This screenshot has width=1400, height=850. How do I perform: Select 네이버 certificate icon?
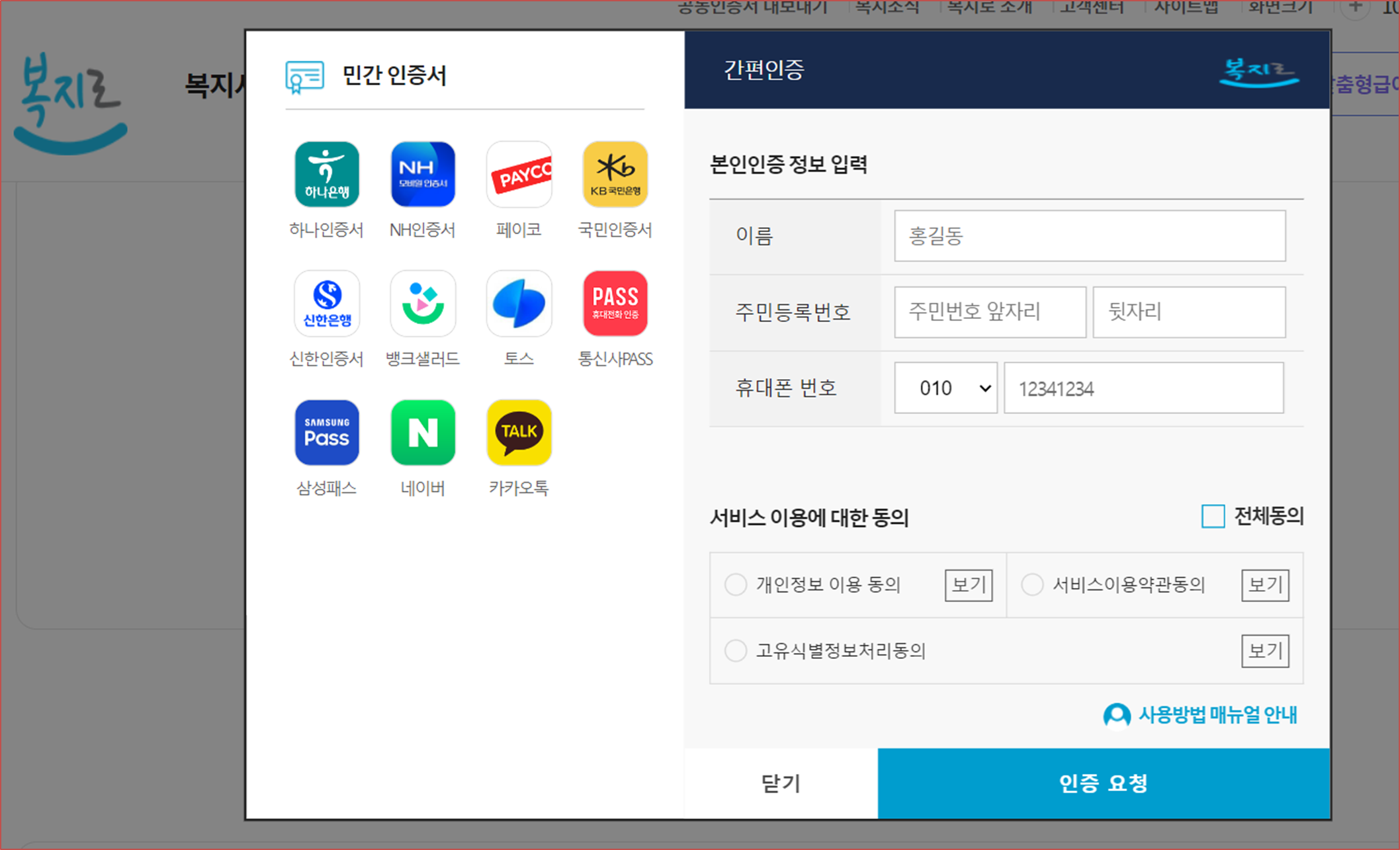click(422, 433)
